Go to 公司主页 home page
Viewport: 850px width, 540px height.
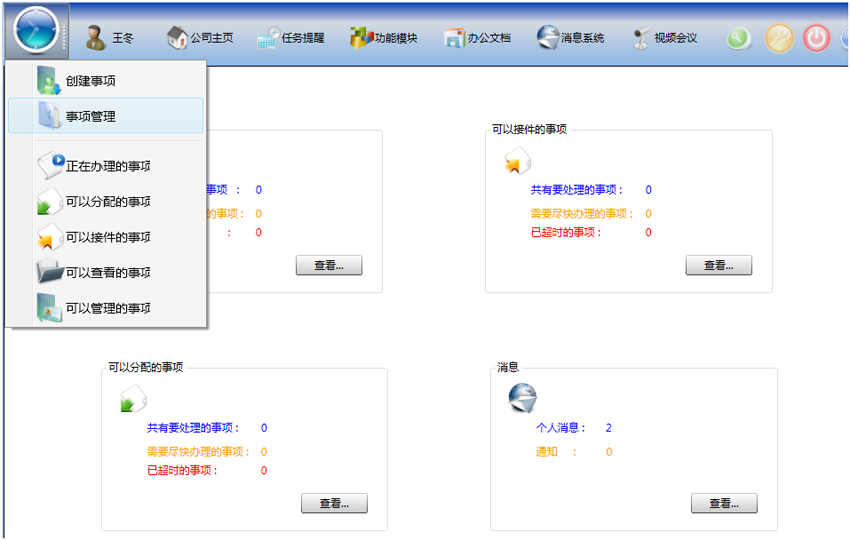tap(200, 38)
